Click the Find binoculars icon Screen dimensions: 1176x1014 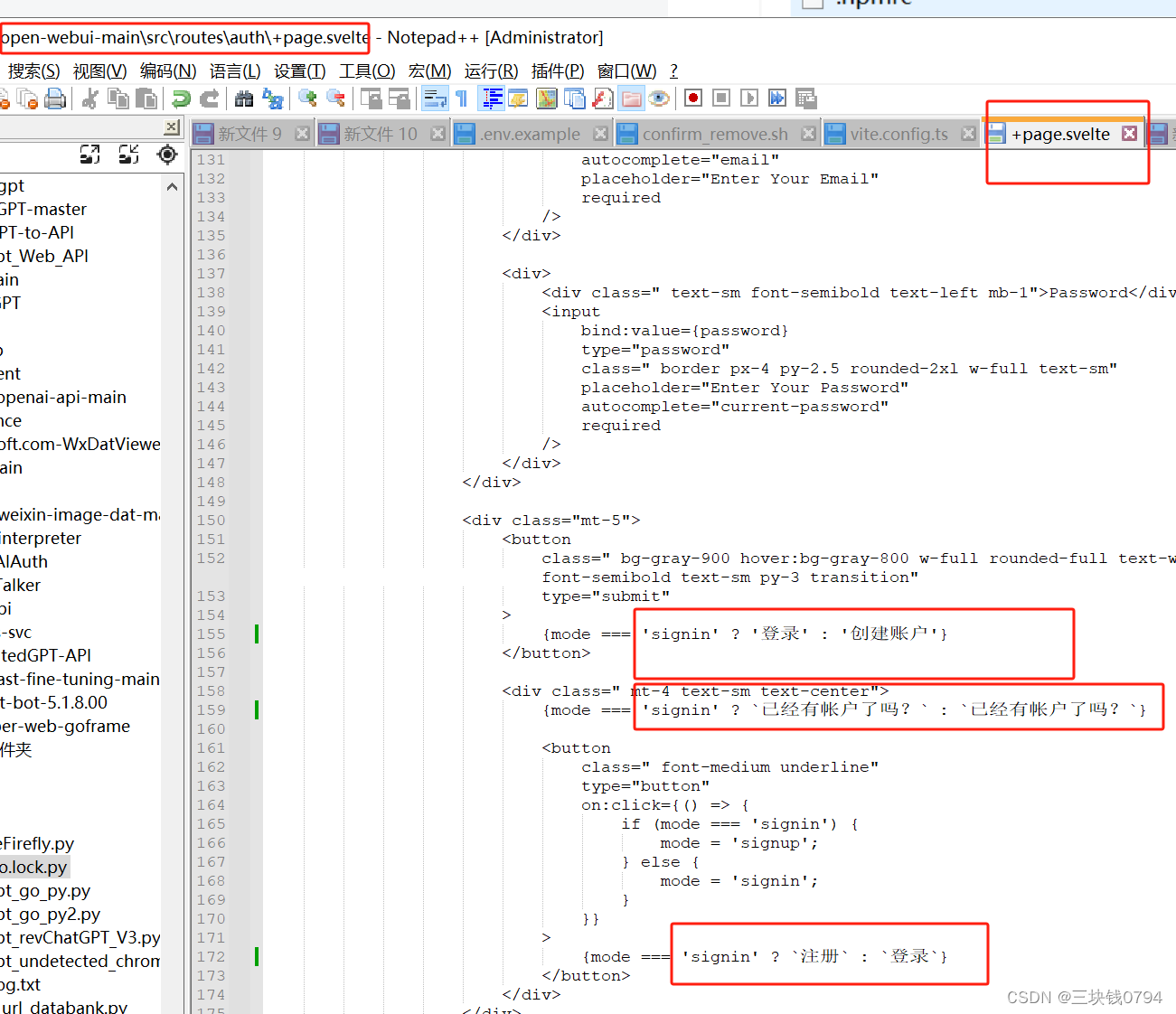[244, 99]
